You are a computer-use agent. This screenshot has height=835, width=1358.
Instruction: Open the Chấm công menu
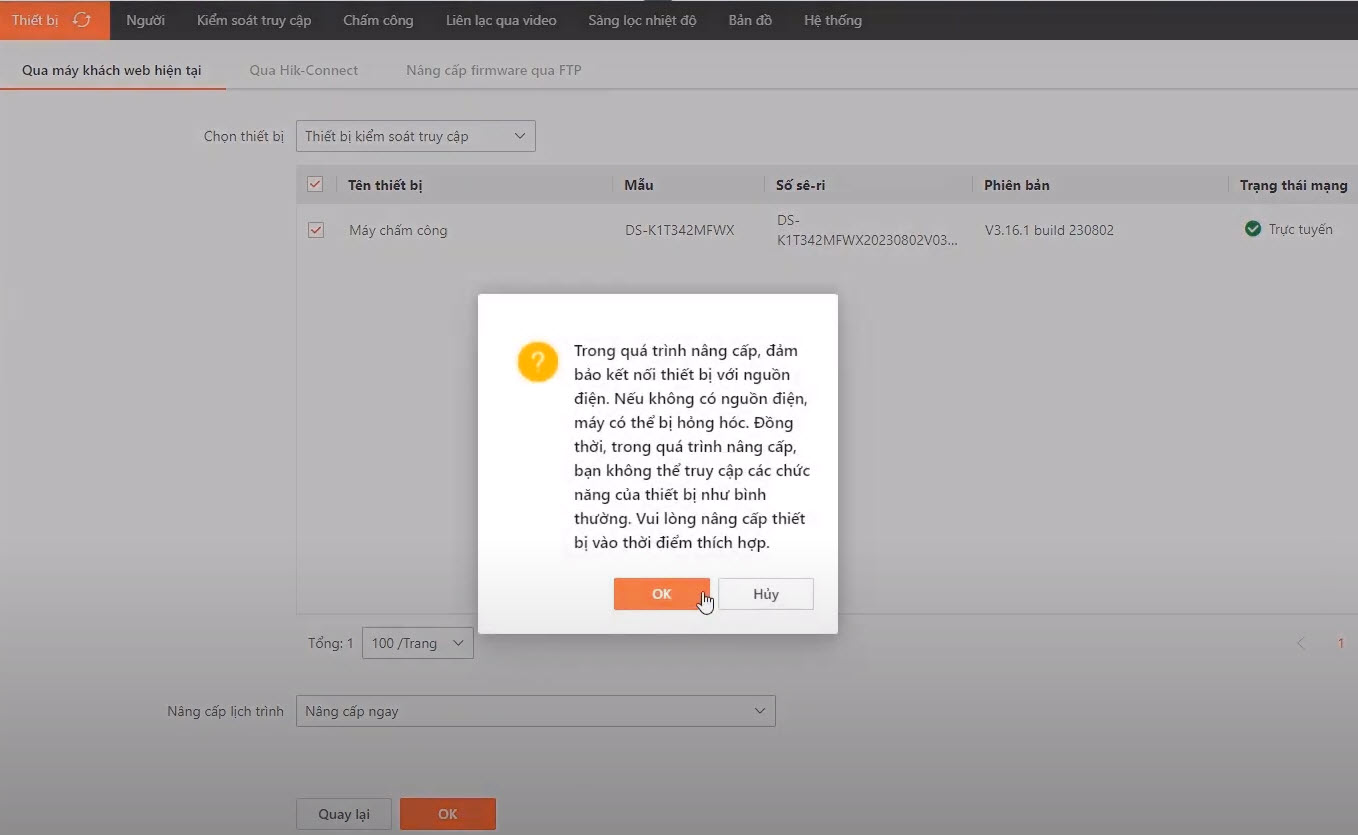click(377, 20)
